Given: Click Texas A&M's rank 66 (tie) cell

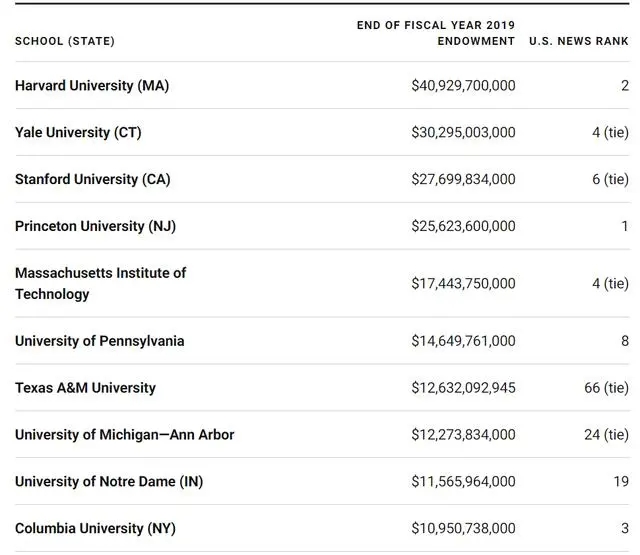Looking at the screenshot, I should pyautogui.click(x=606, y=388).
